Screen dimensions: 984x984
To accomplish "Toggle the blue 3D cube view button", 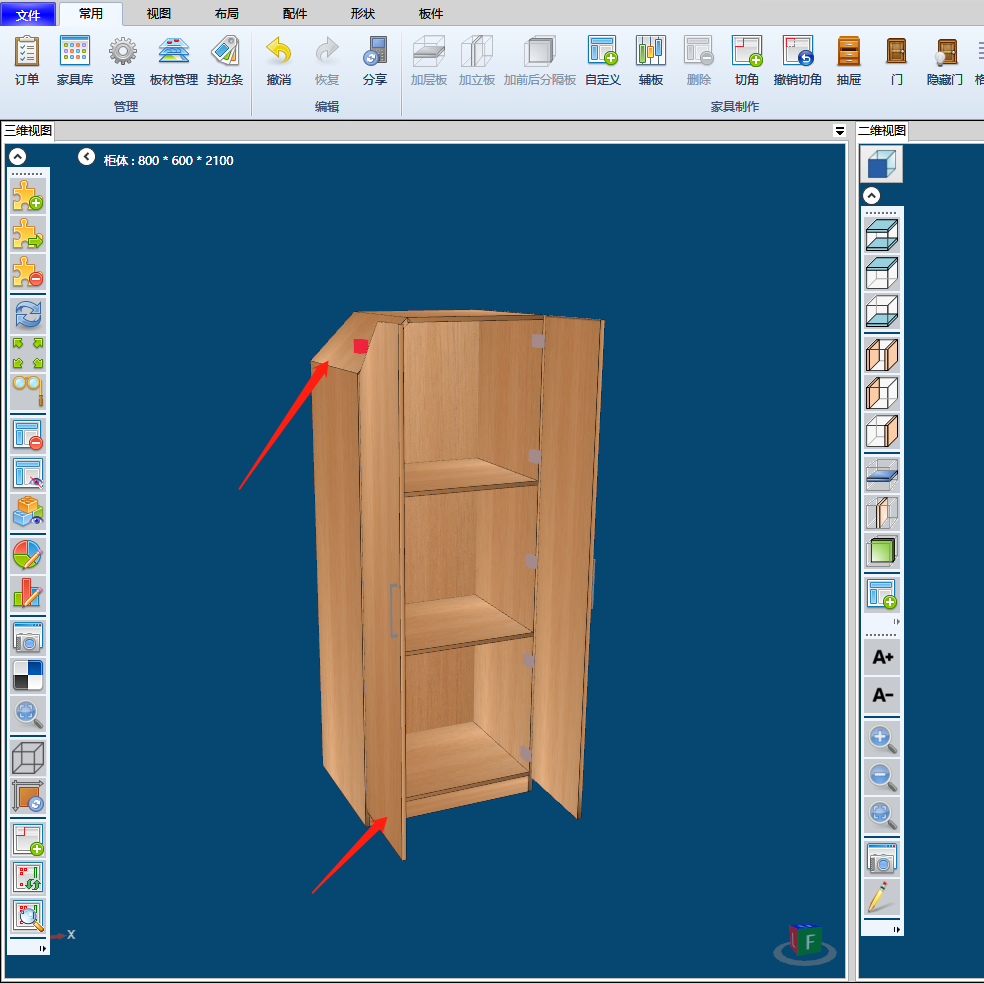I will click(882, 165).
